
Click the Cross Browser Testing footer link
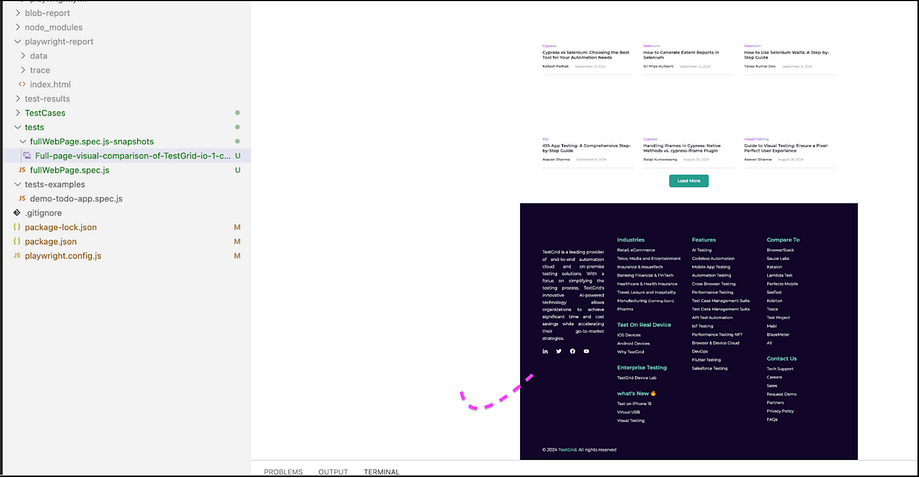(x=713, y=284)
